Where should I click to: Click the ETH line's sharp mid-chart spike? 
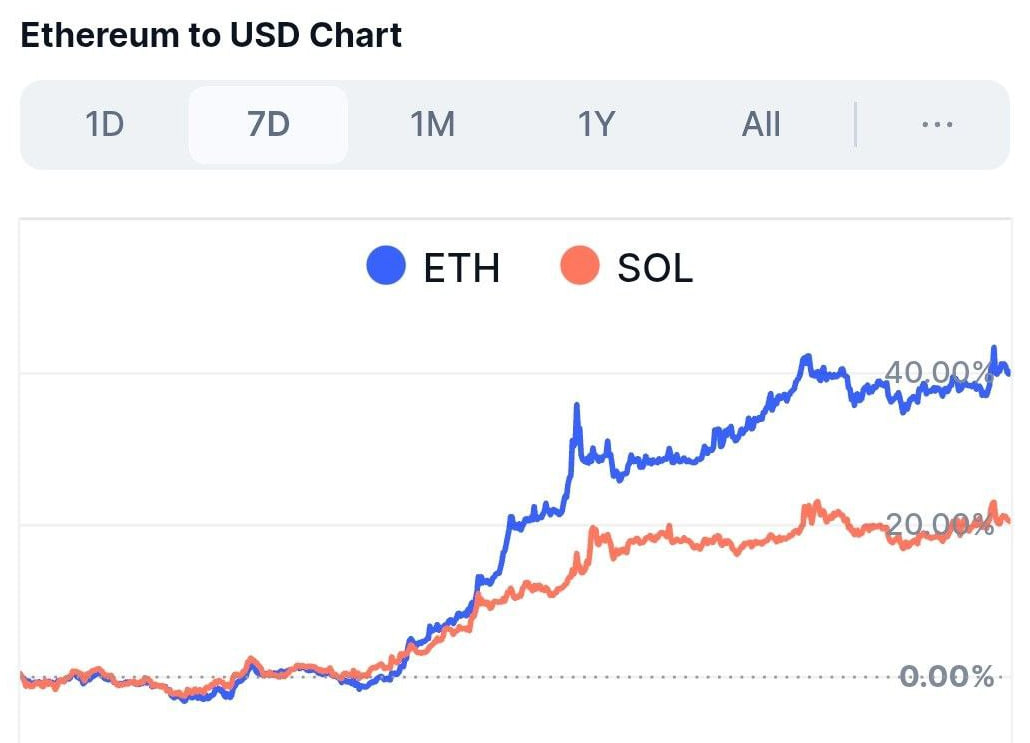pos(577,407)
